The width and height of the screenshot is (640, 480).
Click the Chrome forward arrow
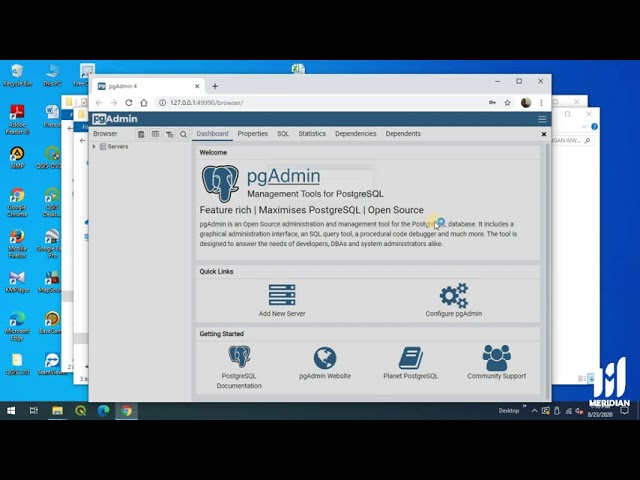[113, 103]
